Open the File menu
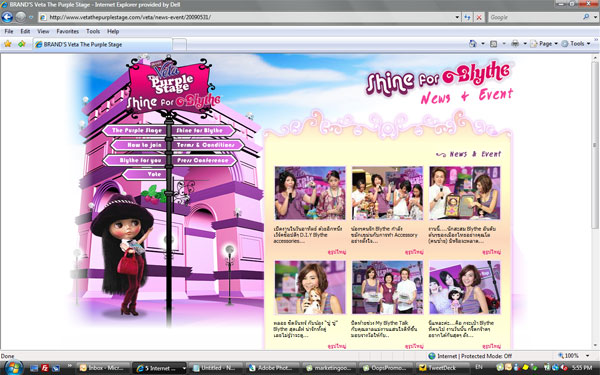Viewport: 600px width, 375px height. [8, 31]
